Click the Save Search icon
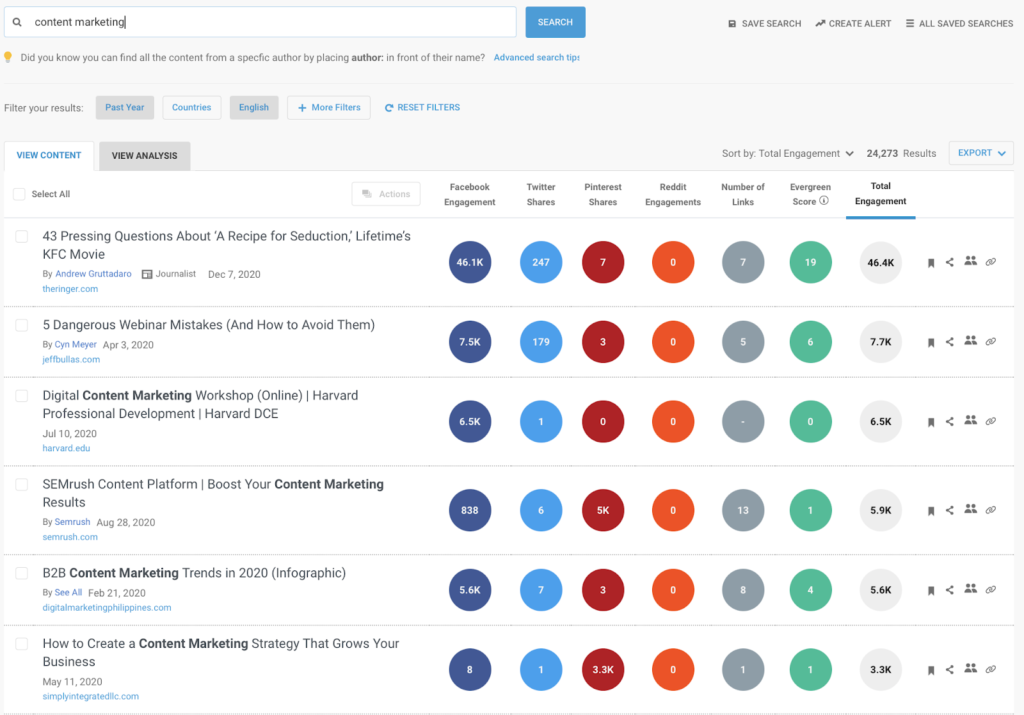Screen dimensions: 1024x715 [733, 22]
